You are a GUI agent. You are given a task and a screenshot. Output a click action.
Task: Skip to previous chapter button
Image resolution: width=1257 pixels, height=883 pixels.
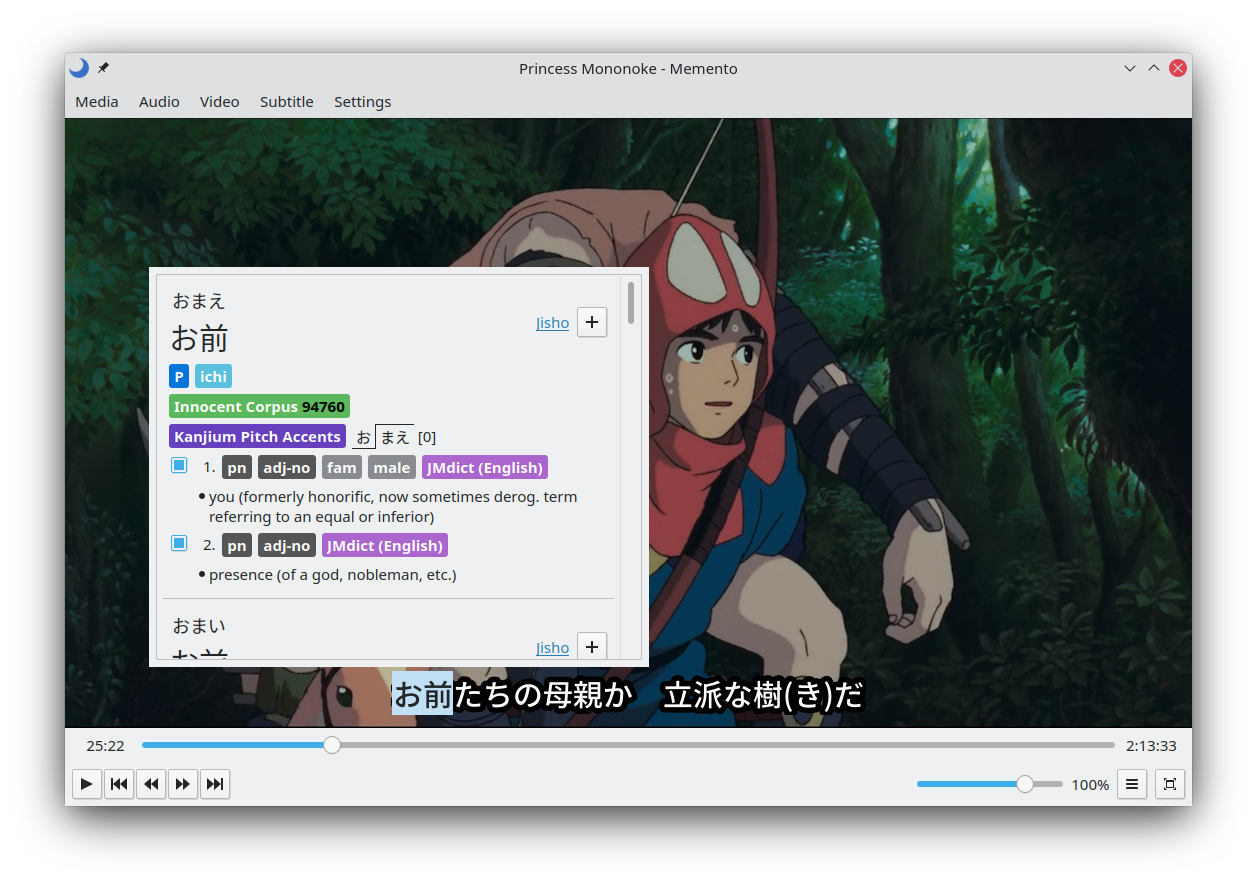click(119, 784)
